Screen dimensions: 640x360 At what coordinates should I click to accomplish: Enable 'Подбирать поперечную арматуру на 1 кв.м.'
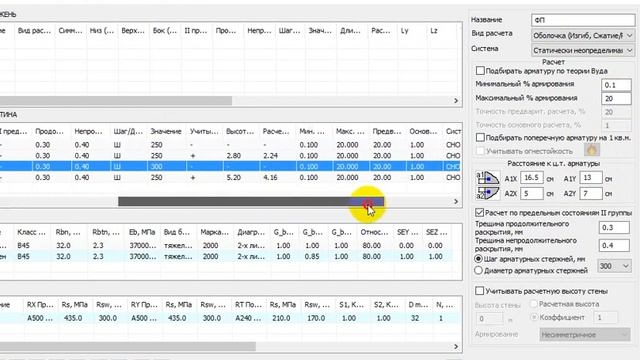pyautogui.click(x=480, y=138)
